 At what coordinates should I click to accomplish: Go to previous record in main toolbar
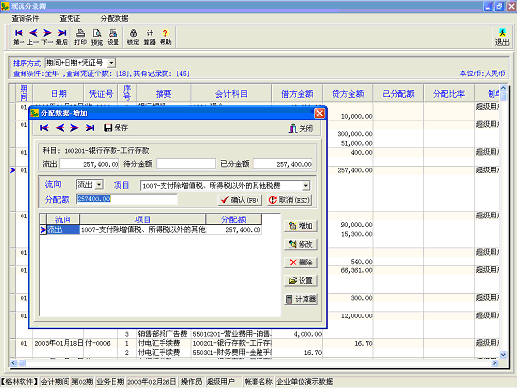pyautogui.click(x=33, y=37)
